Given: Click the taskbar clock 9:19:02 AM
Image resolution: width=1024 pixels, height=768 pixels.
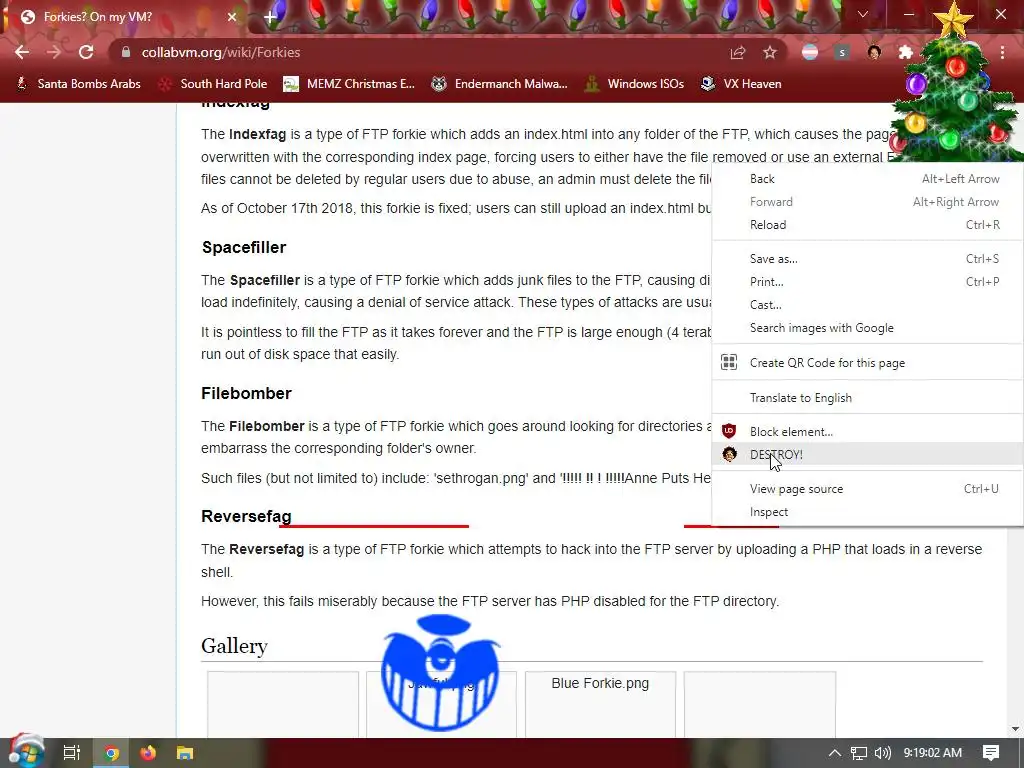Looking at the screenshot, I should click(933, 753).
